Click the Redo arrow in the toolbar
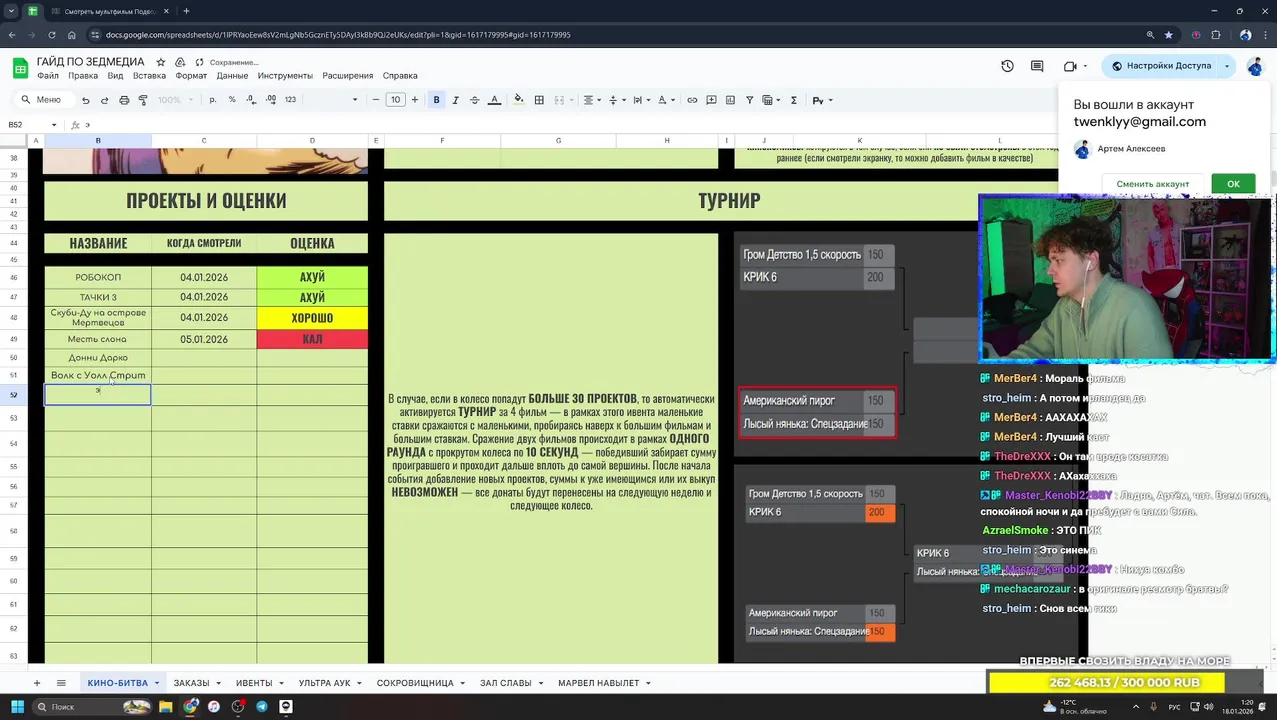The height and width of the screenshot is (720, 1277). click(x=104, y=100)
